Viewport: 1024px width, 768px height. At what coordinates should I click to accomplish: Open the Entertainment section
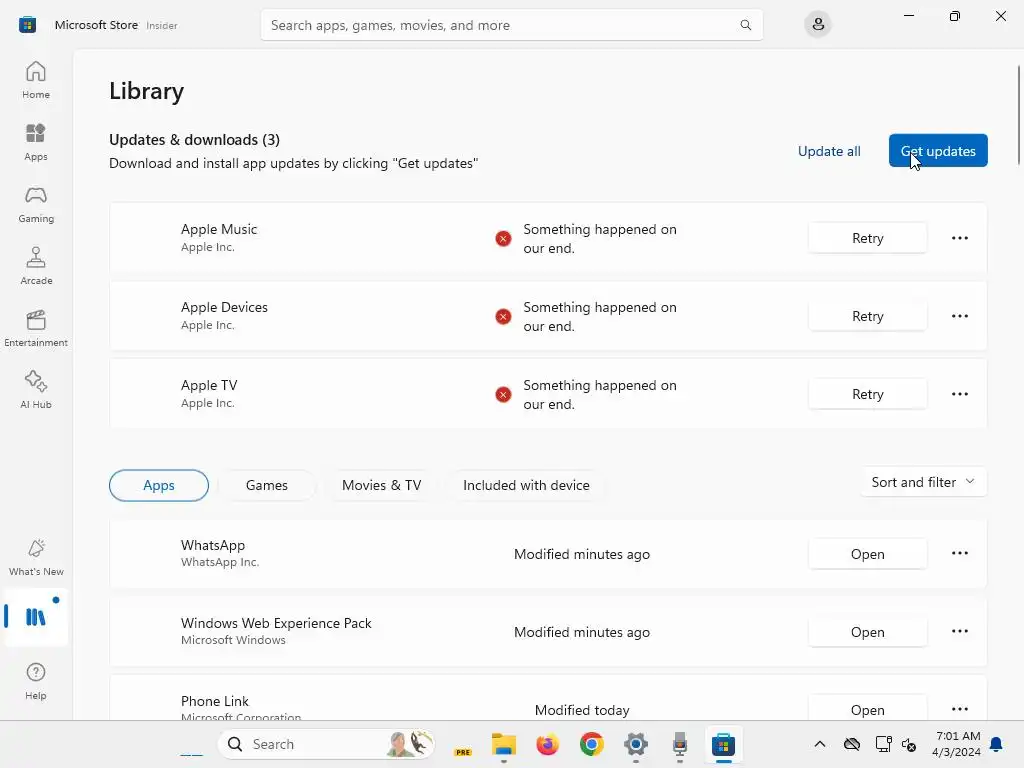(x=36, y=328)
